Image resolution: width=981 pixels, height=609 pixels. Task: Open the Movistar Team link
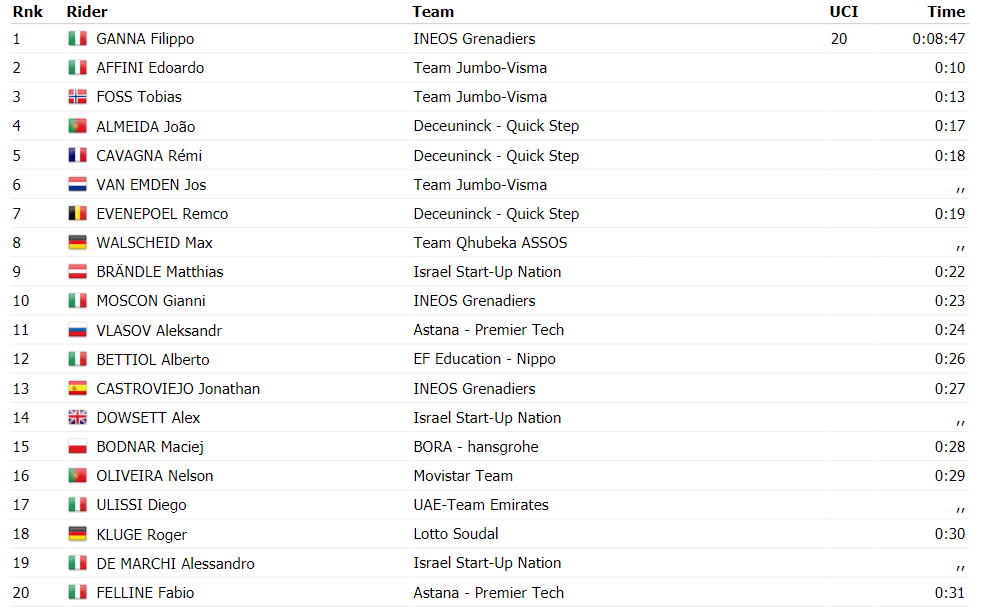[463, 476]
